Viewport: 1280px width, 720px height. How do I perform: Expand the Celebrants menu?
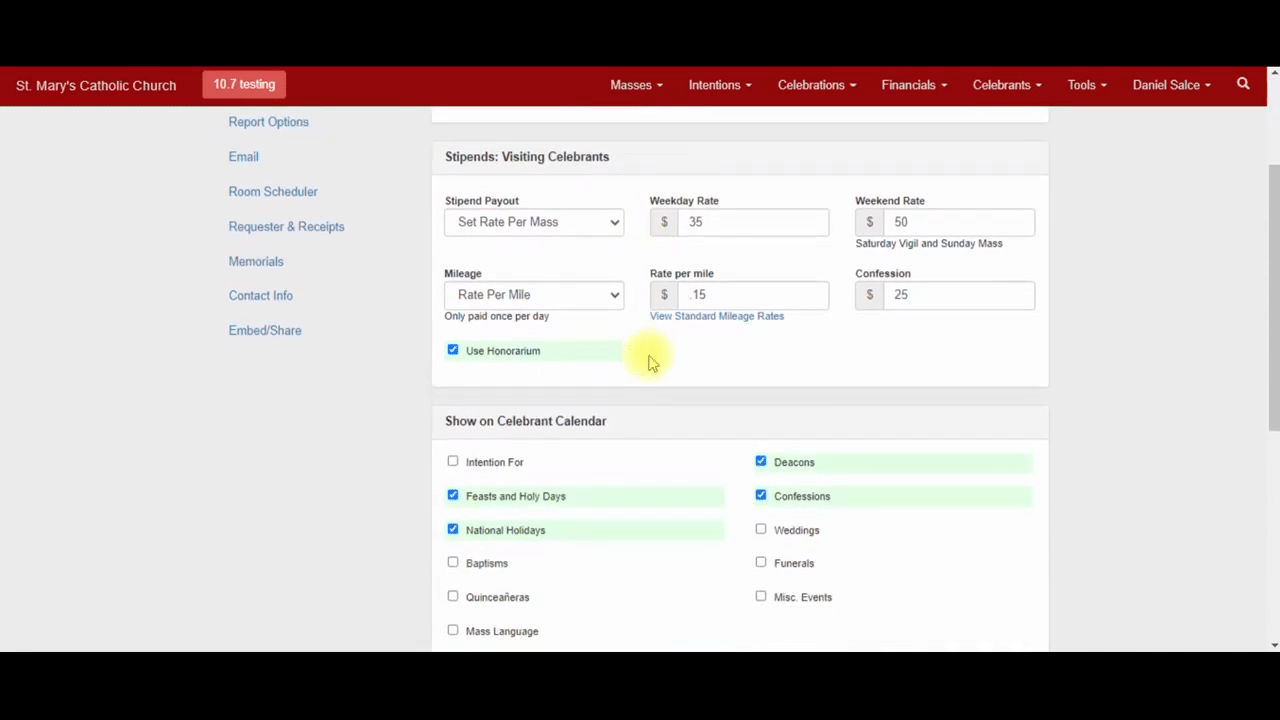[1007, 85]
